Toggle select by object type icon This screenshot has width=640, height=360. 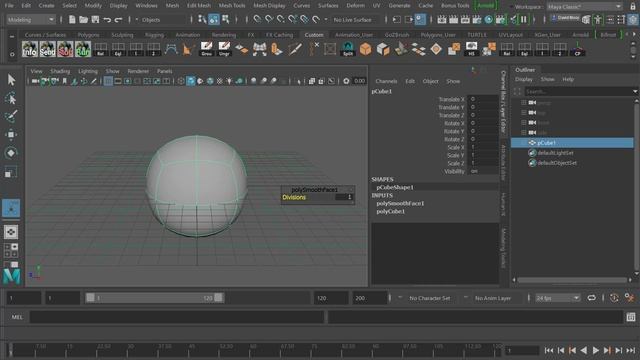pyautogui.click(x=214, y=19)
